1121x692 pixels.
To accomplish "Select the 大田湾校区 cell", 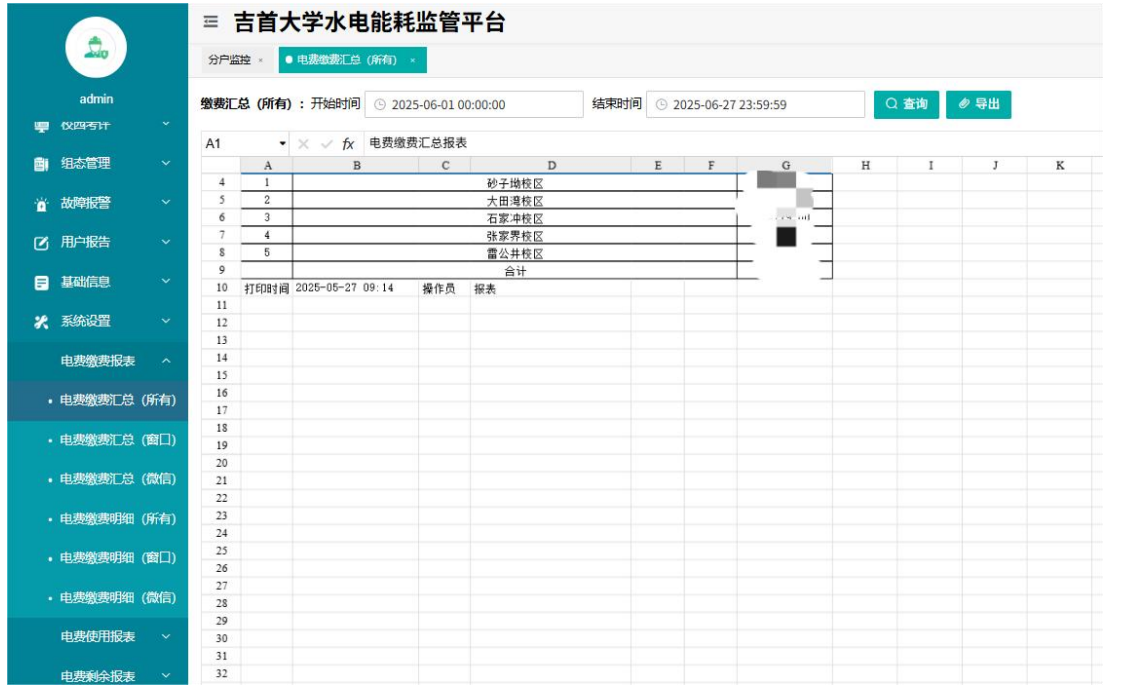I will point(515,201).
